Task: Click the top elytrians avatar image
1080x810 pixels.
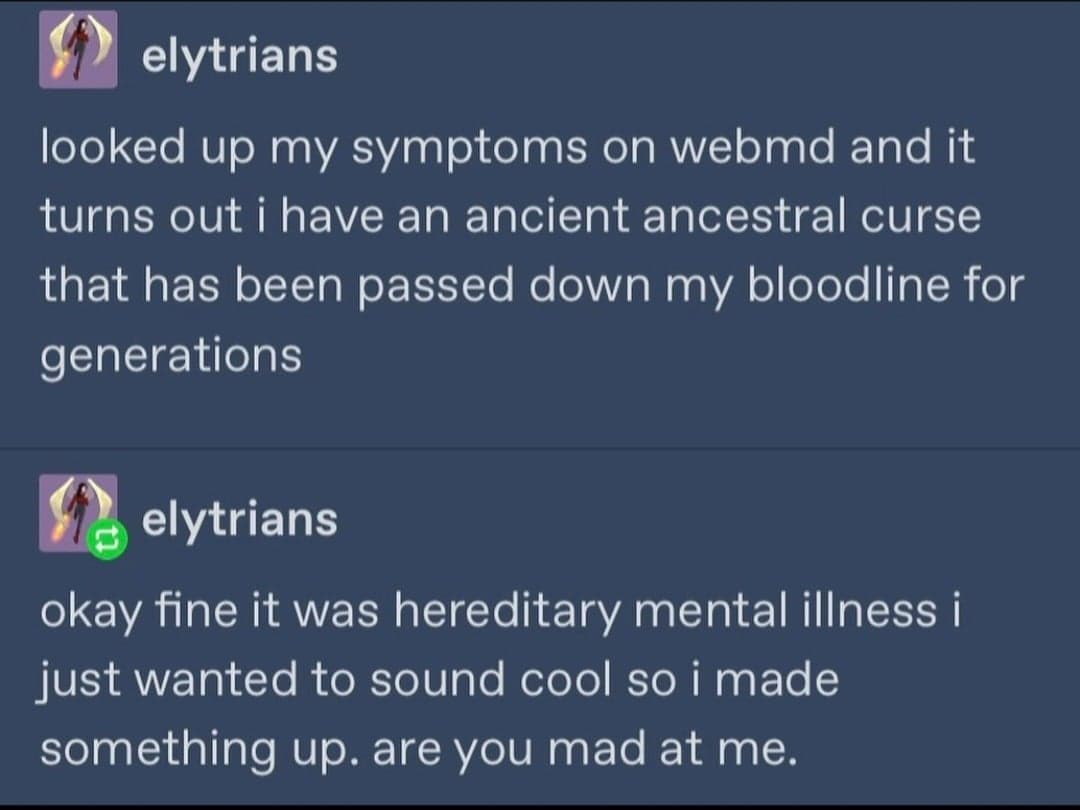Action: click(78, 50)
